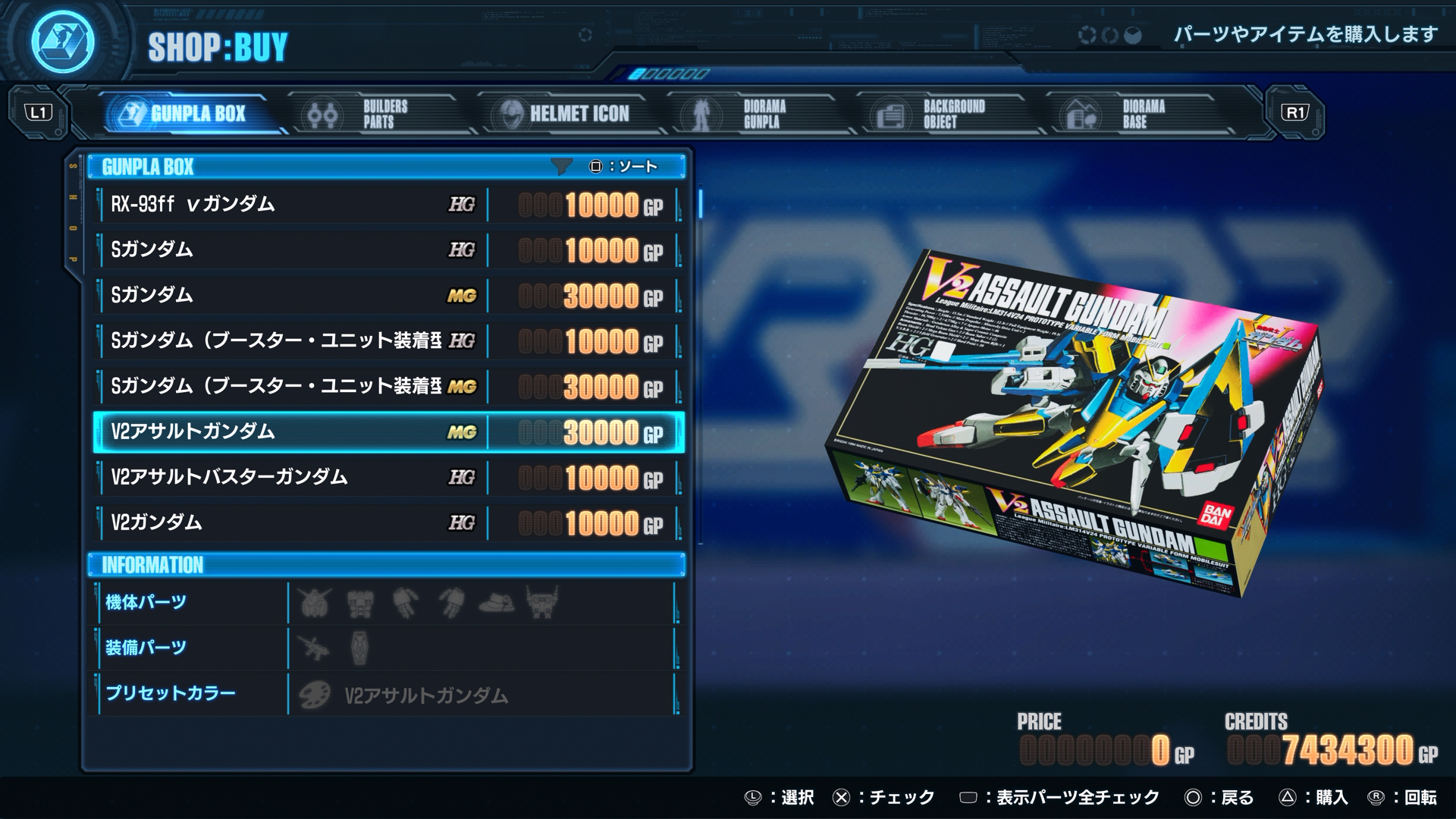
Task: Click the V2 Assault Gundam box art
Action: click(1075, 423)
